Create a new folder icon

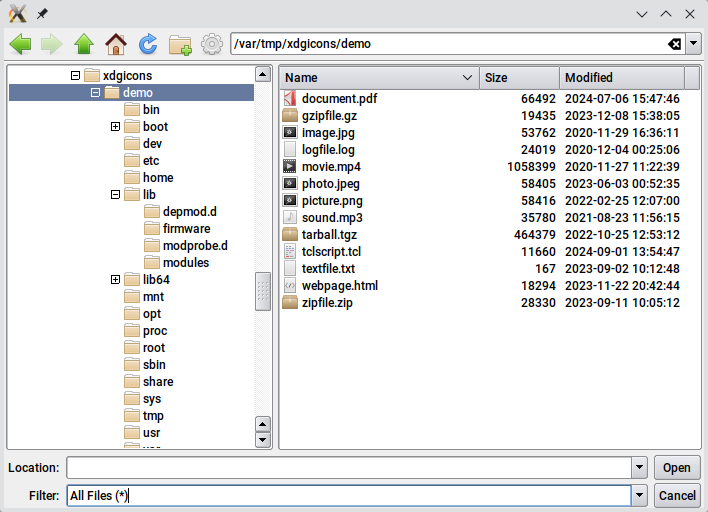180,45
